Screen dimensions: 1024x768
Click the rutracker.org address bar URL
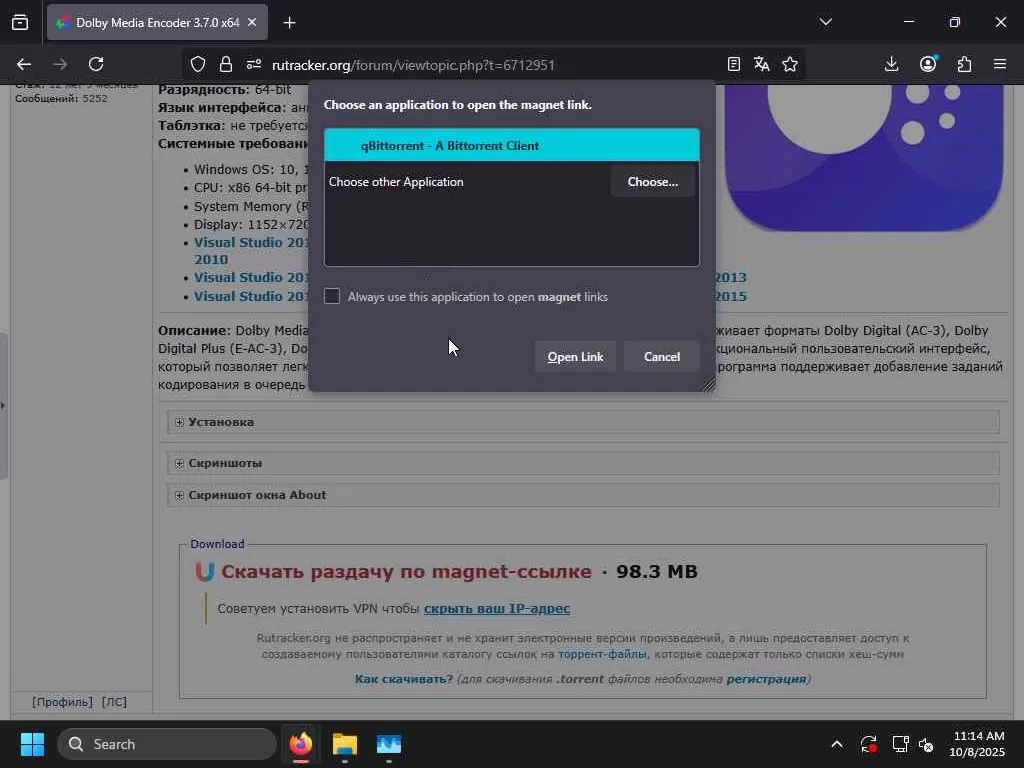(x=413, y=65)
